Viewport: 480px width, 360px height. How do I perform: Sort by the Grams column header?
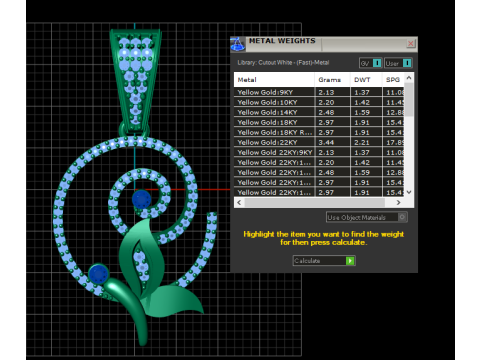332,80
